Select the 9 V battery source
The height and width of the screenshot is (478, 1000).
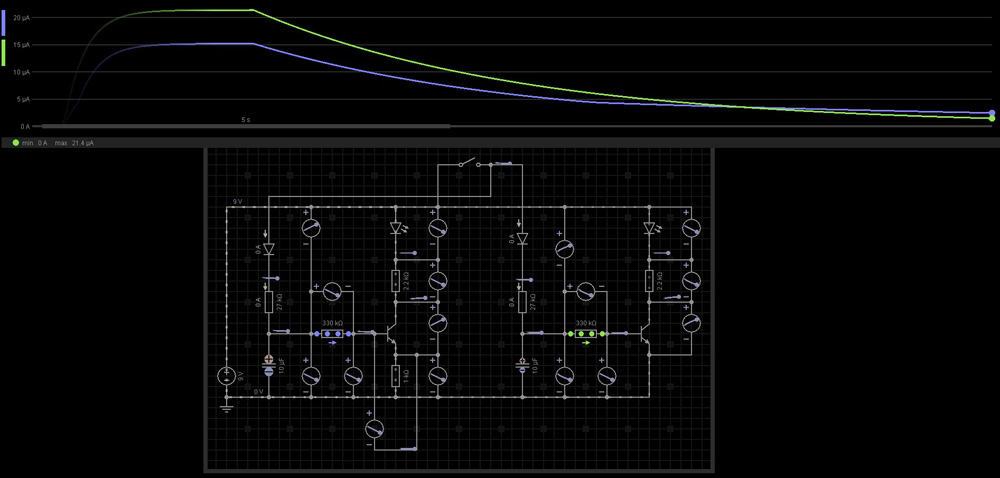pyautogui.click(x=227, y=376)
